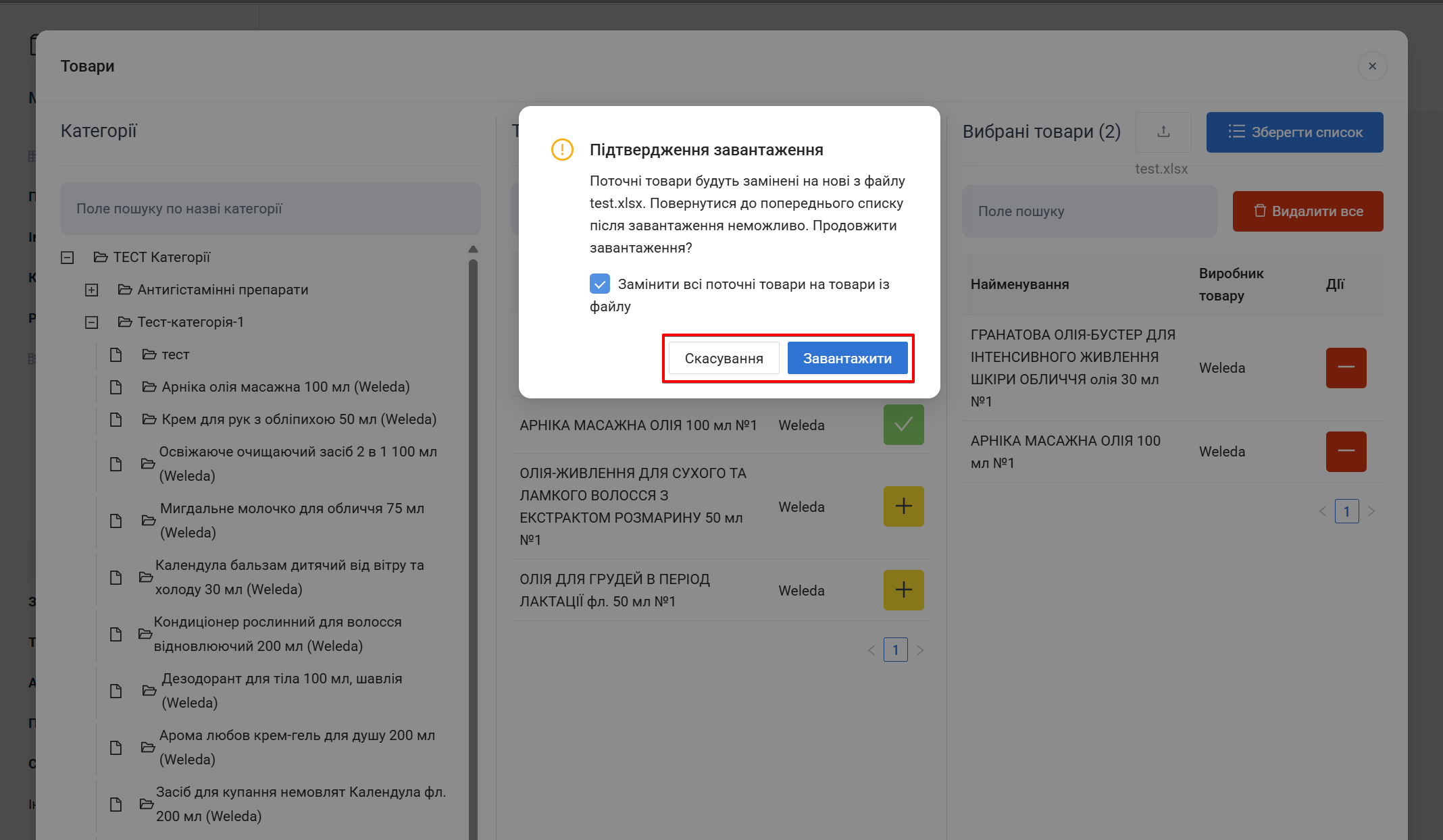This screenshot has height=840, width=1443.
Task: Click the Зберегти список button
Action: pos(1294,132)
